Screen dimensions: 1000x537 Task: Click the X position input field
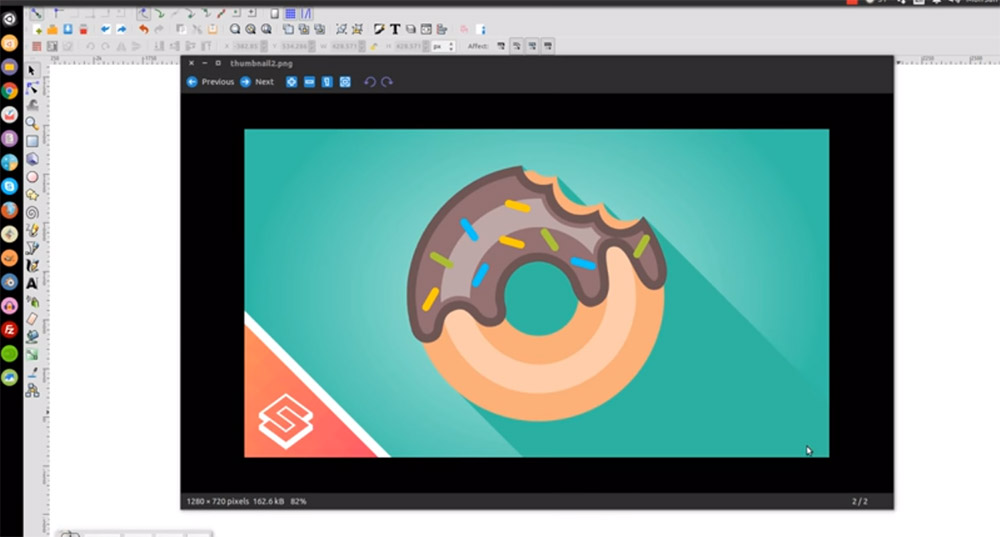coord(246,47)
